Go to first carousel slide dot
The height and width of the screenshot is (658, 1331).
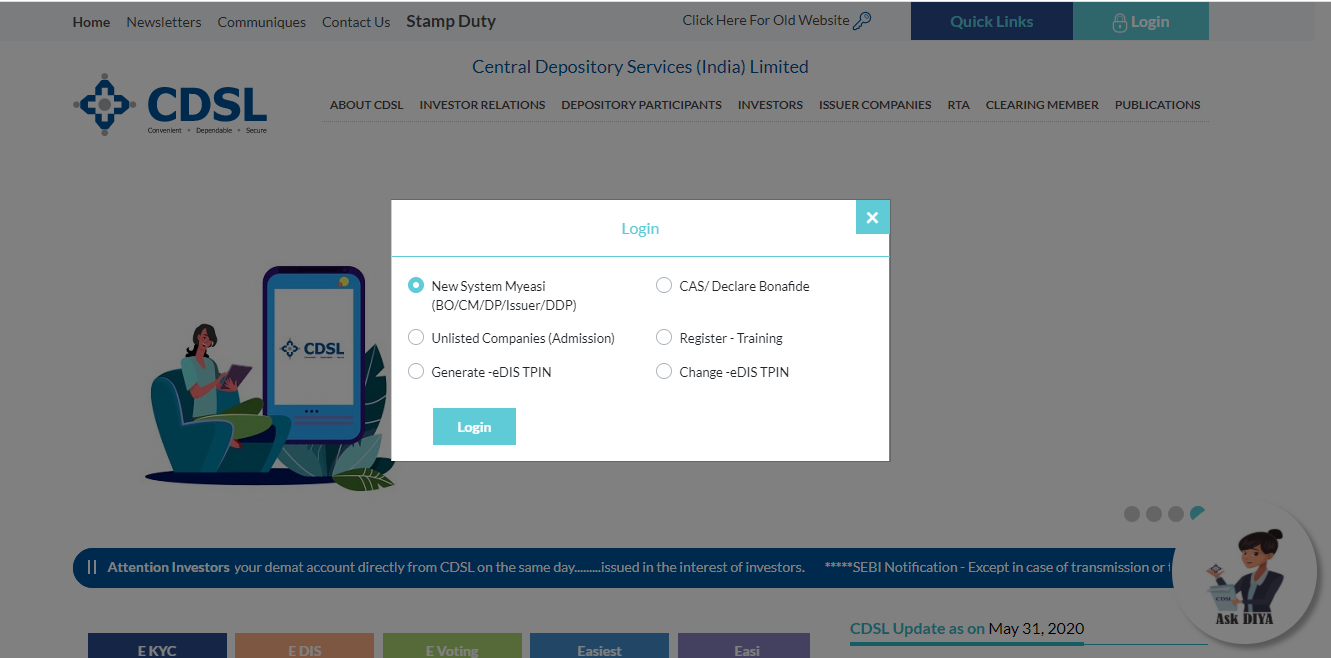(1132, 514)
